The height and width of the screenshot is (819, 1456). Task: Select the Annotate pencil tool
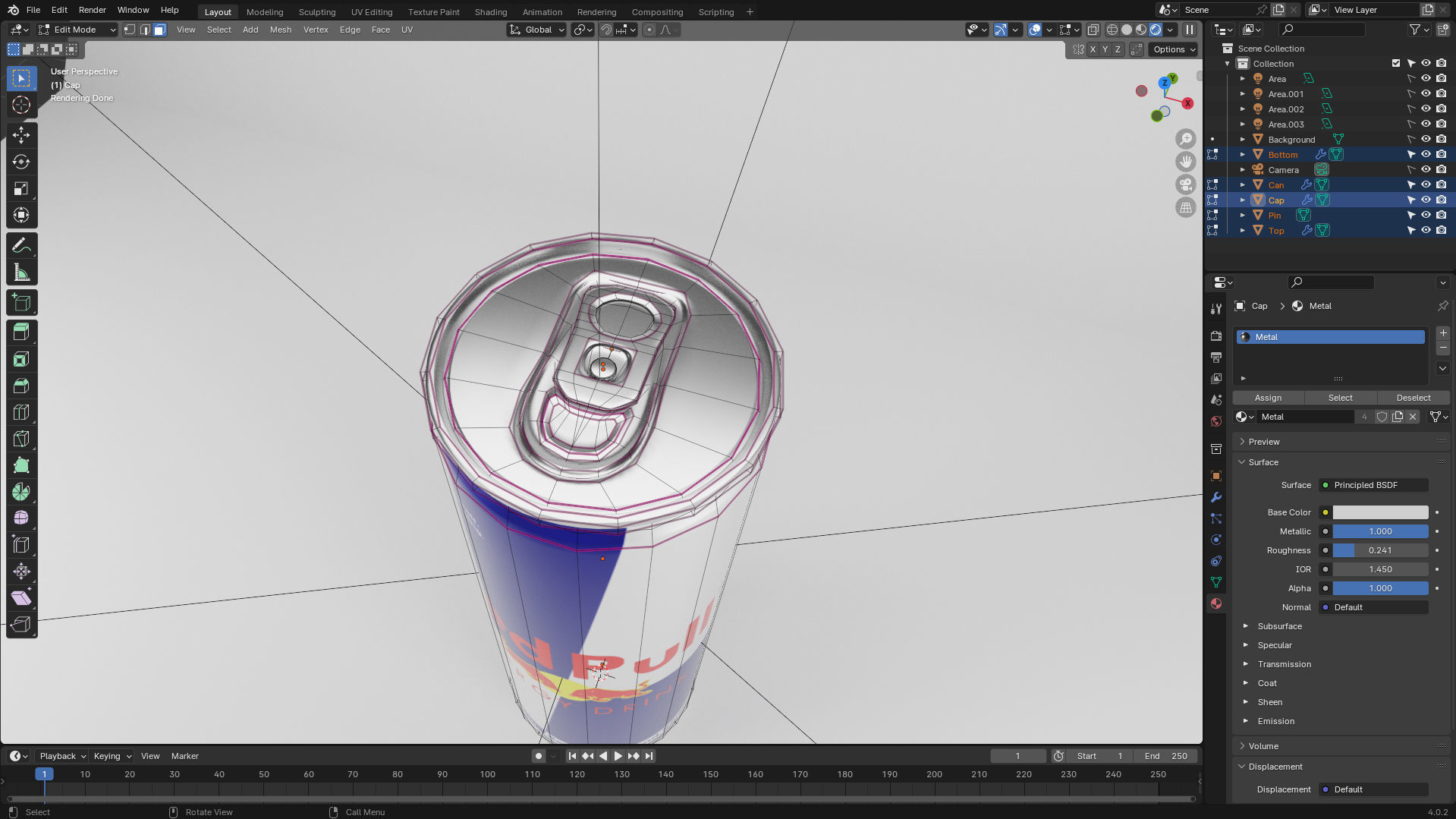(21, 245)
